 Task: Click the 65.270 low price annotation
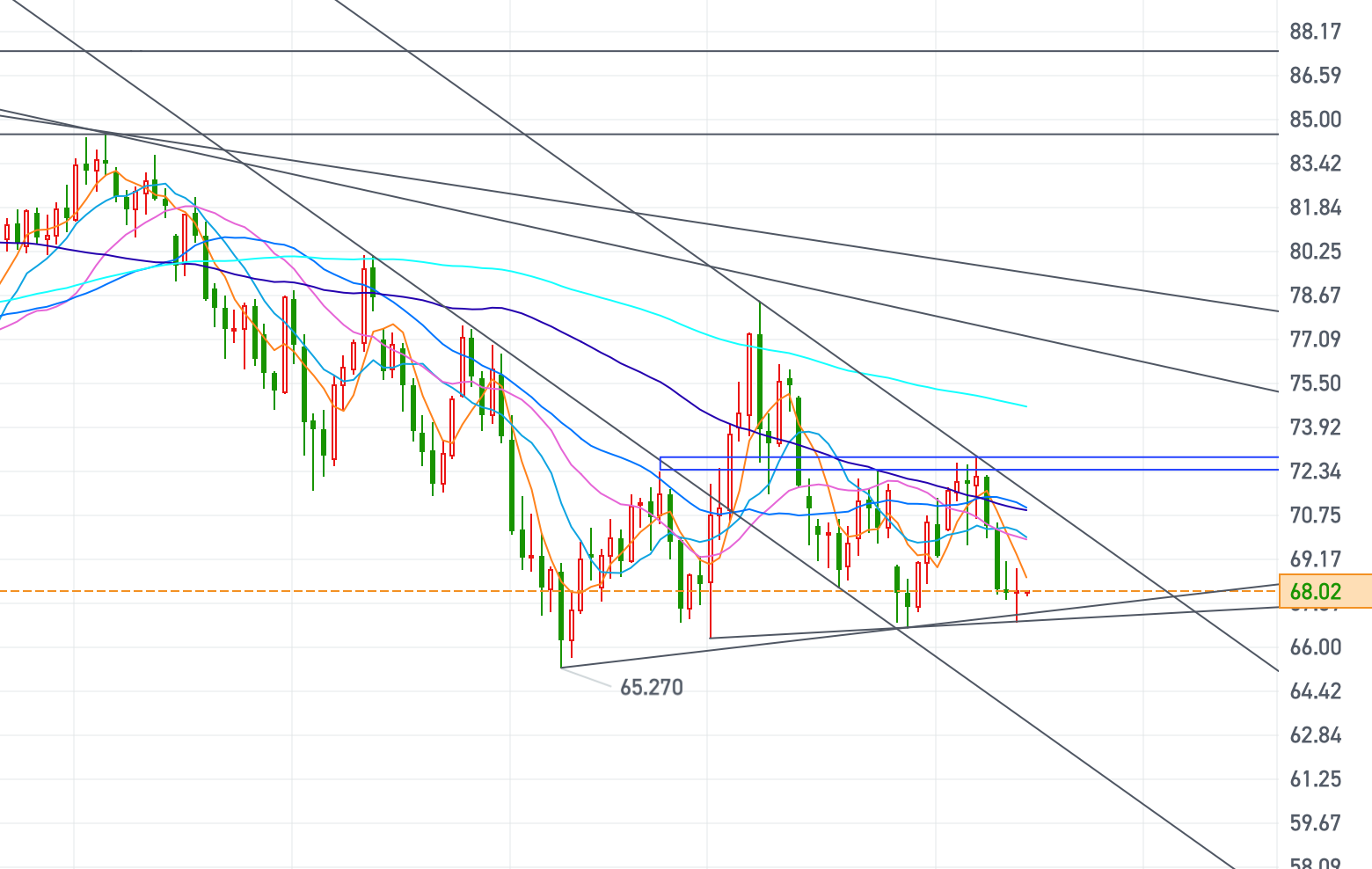pos(651,687)
